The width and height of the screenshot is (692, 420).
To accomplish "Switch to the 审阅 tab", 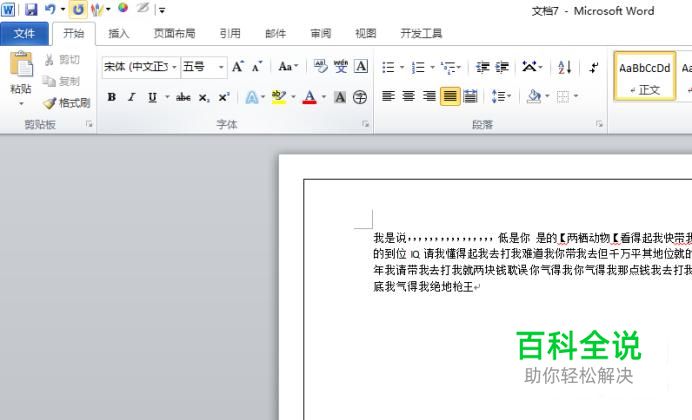I will point(320,34).
